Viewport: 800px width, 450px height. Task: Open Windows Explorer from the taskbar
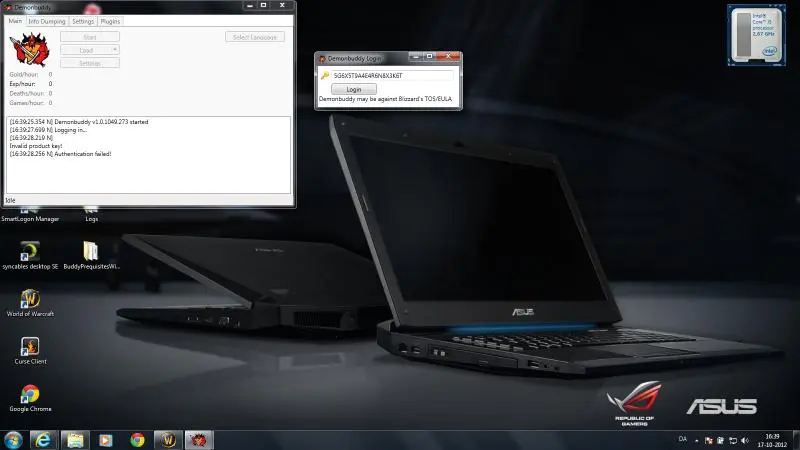click(75, 440)
